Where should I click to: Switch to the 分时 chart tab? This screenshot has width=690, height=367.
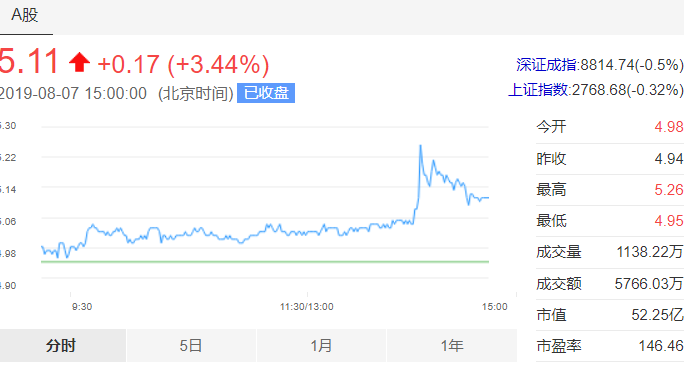pyautogui.click(x=62, y=346)
